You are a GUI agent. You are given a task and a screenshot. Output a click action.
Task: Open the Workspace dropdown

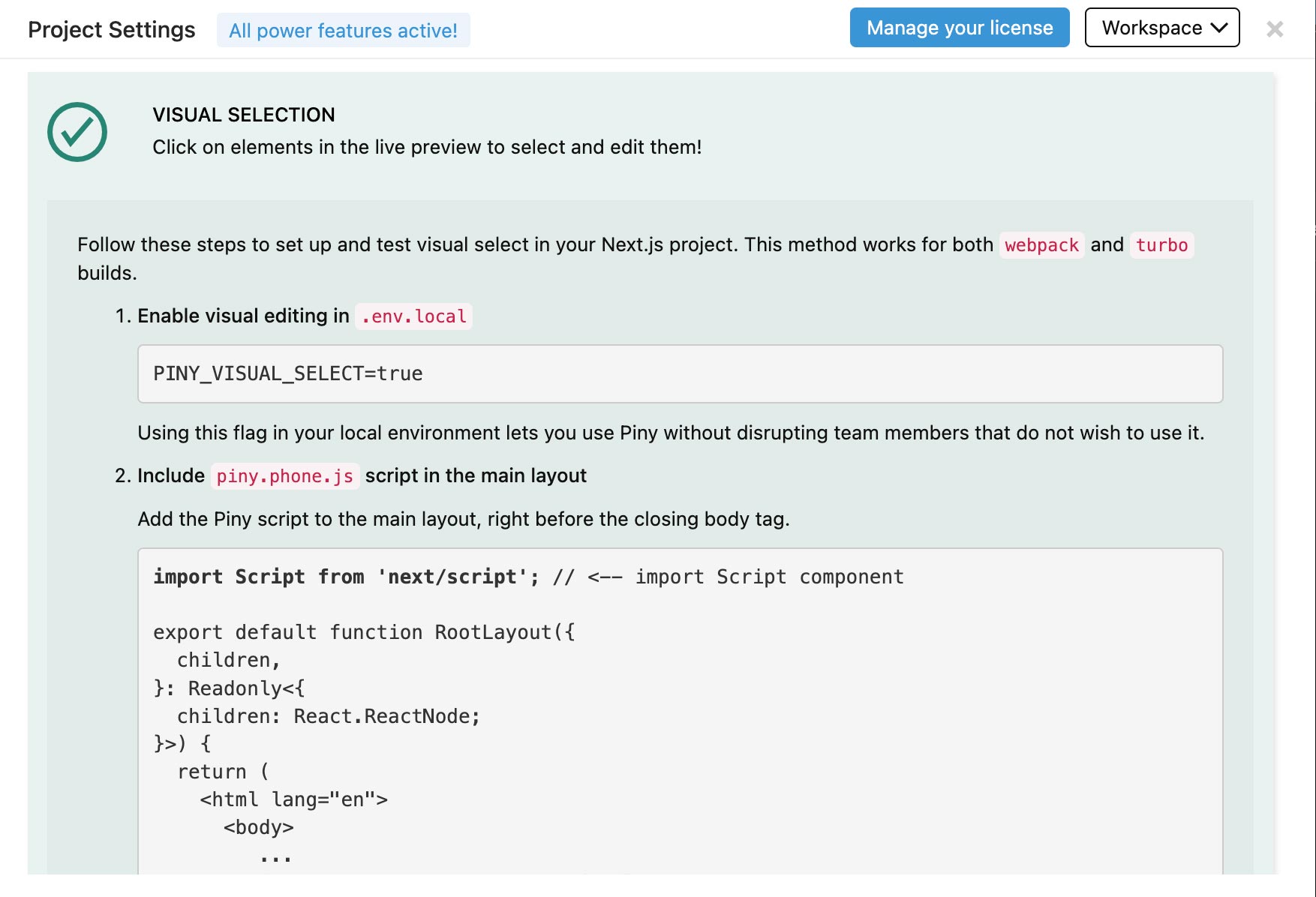1162,28
